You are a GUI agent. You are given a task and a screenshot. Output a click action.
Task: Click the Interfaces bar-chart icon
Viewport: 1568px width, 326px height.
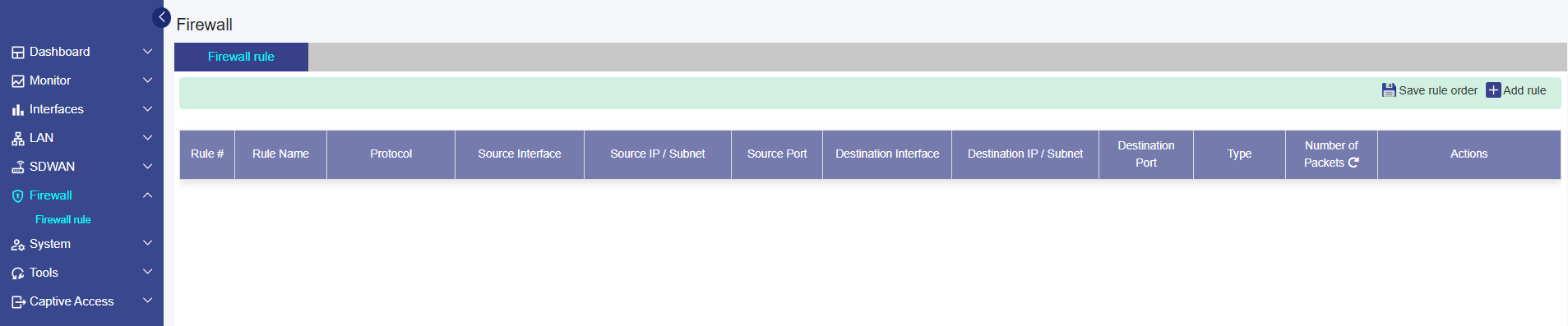tap(18, 110)
